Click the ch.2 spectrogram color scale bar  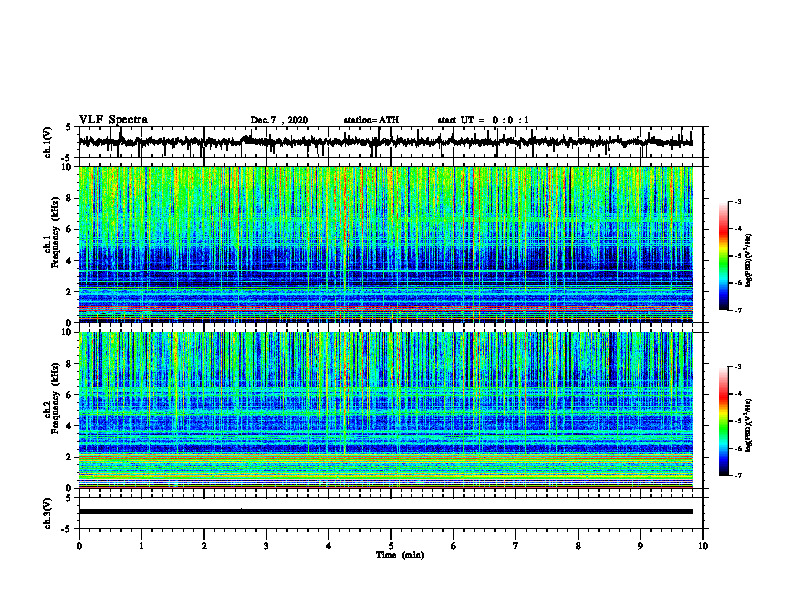723,421
